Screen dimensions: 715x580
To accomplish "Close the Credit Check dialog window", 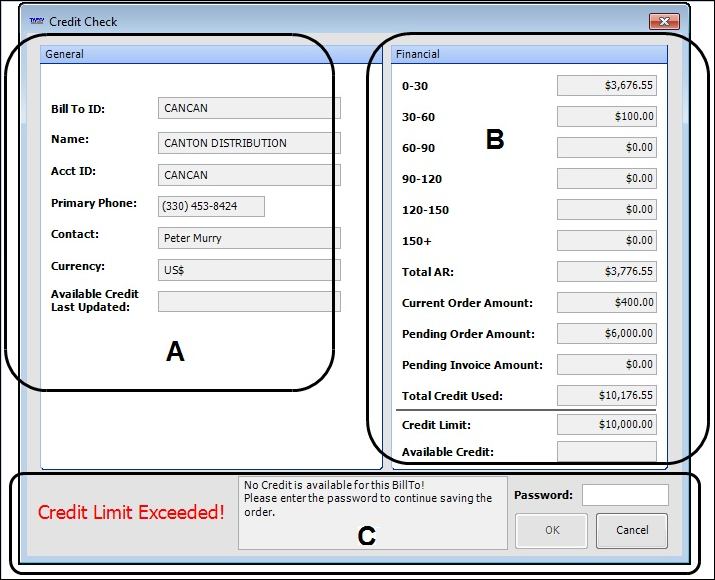I will coord(664,21).
